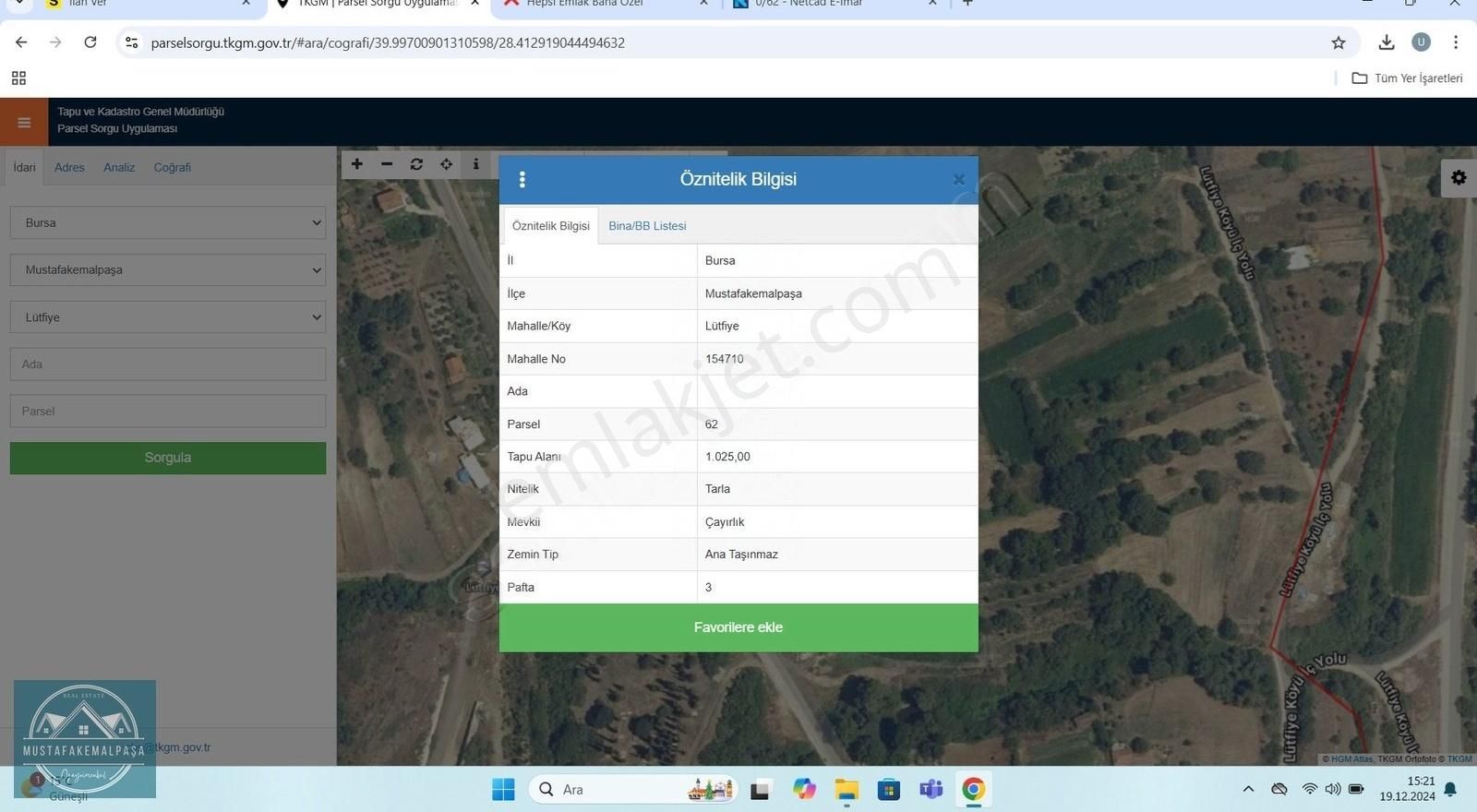The width and height of the screenshot is (1477, 812).
Task: Open the notifications bell
Action: (1450, 790)
